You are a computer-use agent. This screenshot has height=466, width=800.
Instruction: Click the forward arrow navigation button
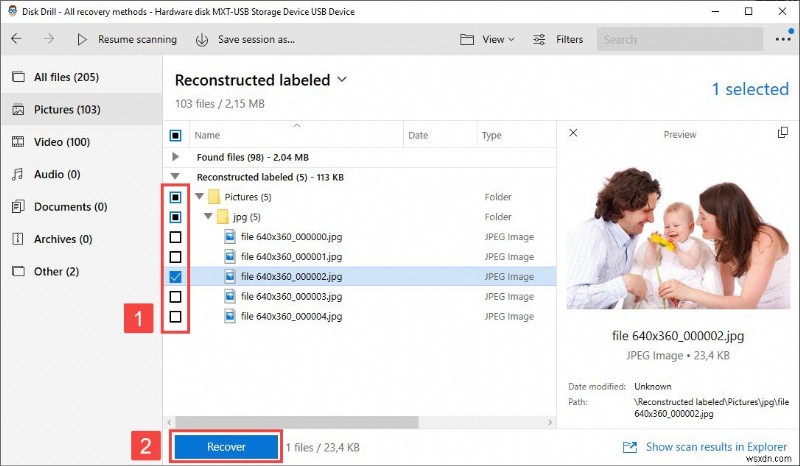[x=49, y=39]
